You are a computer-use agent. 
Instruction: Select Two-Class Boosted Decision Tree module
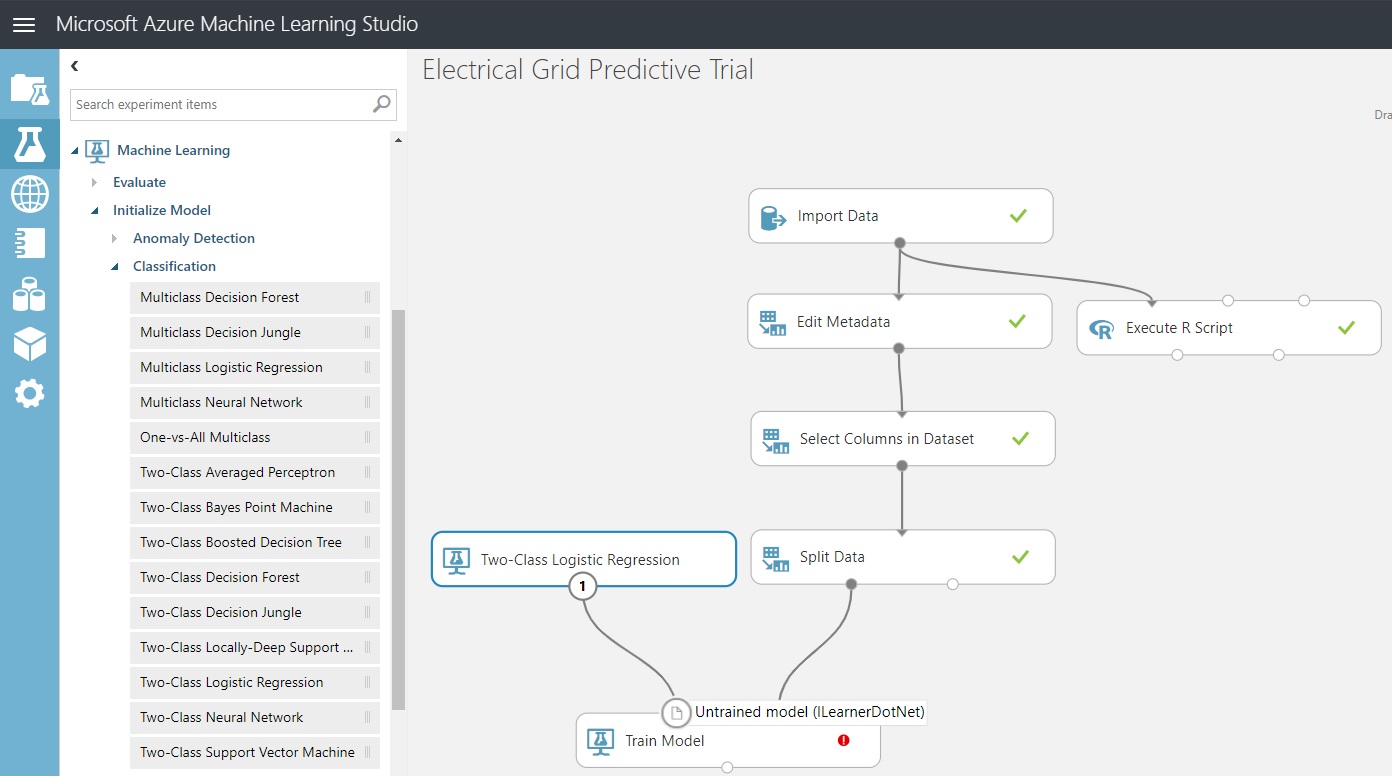(x=255, y=542)
